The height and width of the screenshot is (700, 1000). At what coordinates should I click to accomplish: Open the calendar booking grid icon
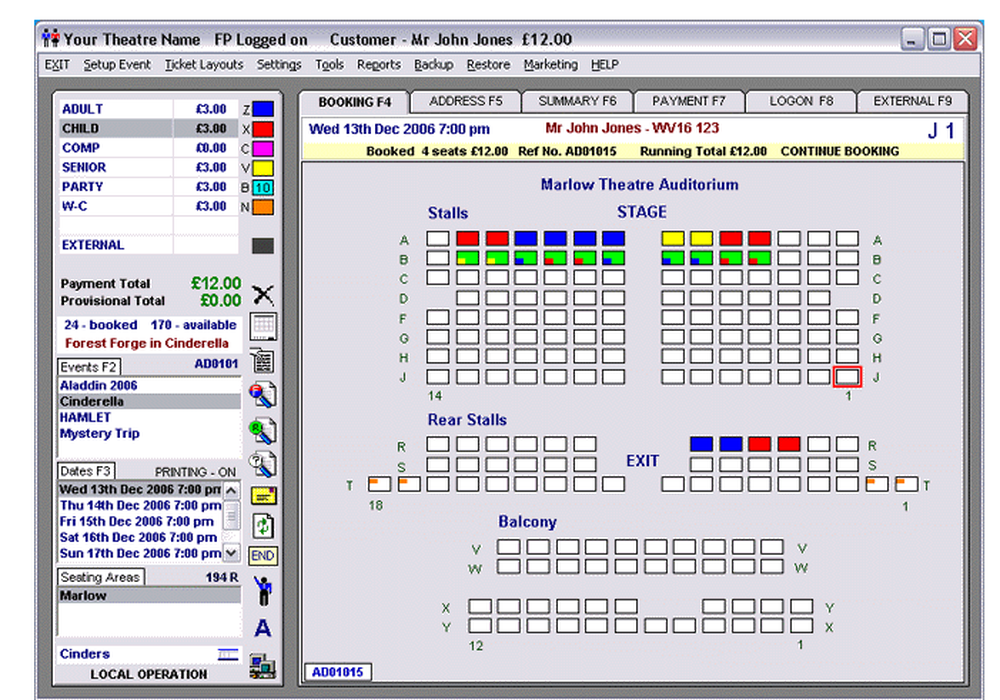click(x=262, y=327)
